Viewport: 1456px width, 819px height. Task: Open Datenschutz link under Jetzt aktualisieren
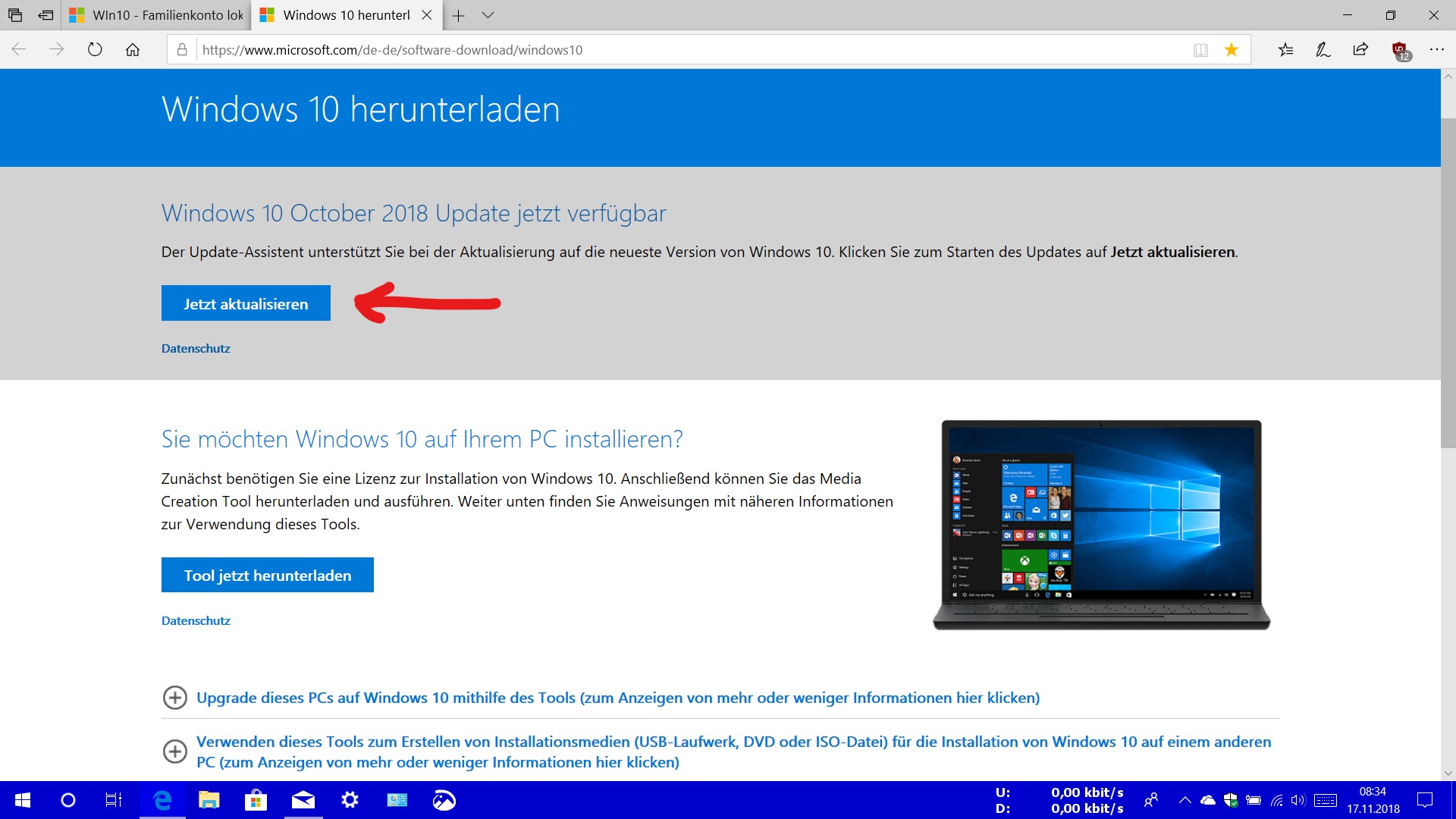click(x=196, y=348)
